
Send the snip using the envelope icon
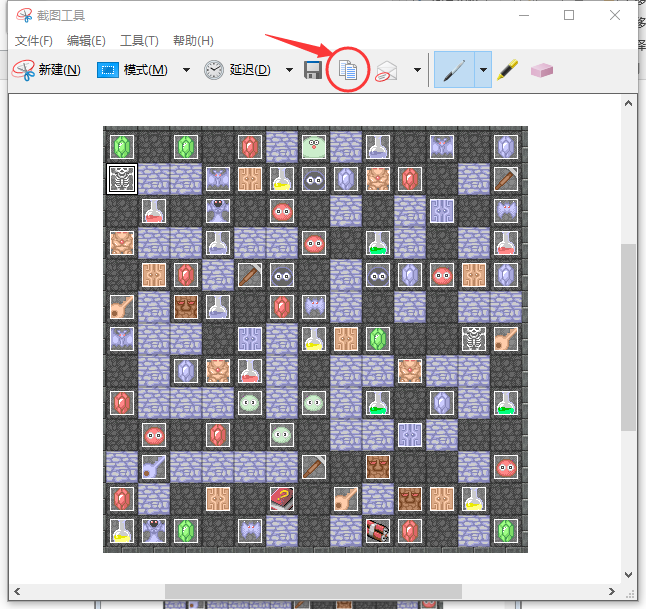click(x=386, y=71)
